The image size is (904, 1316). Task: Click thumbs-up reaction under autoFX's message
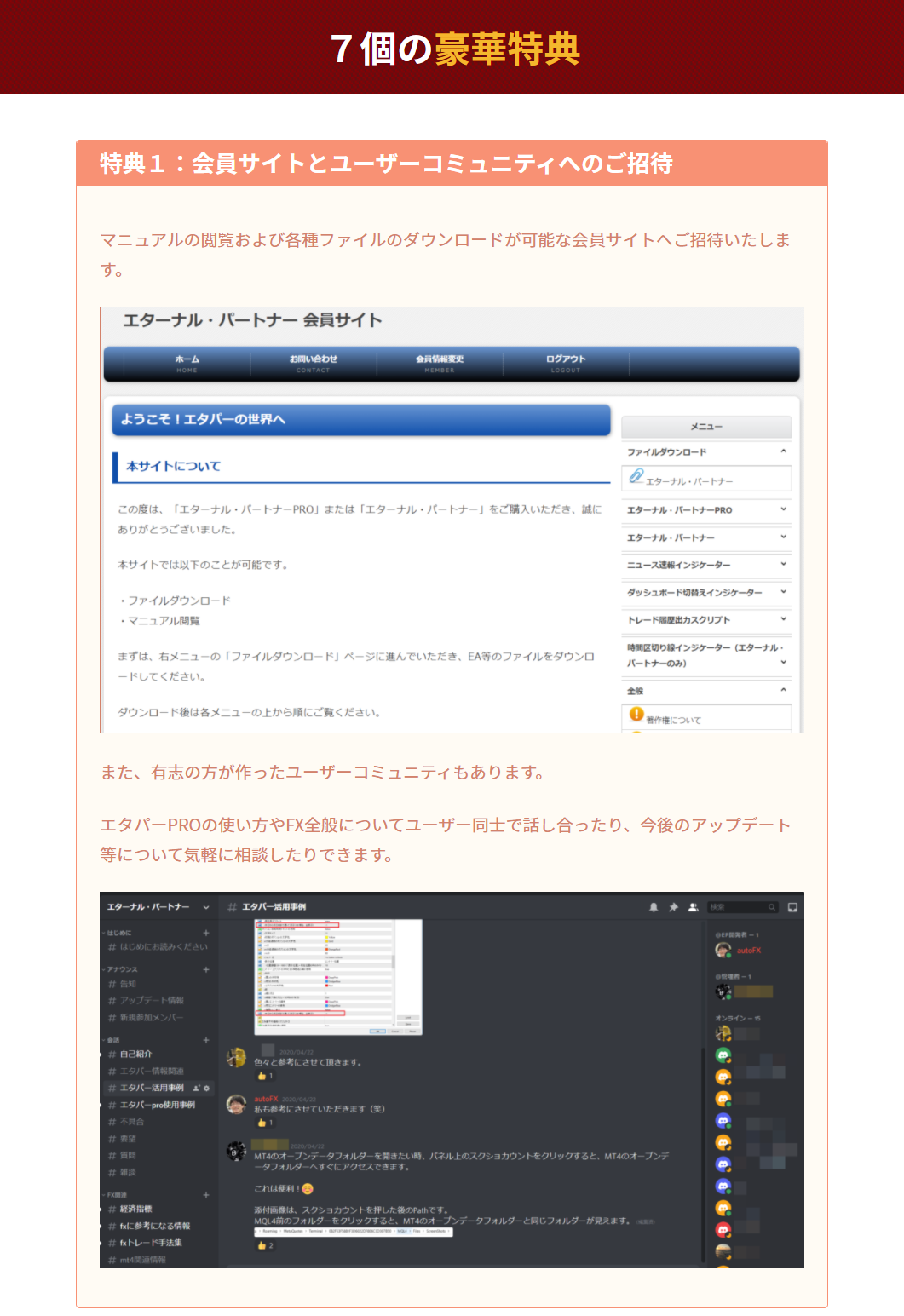[265, 1123]
